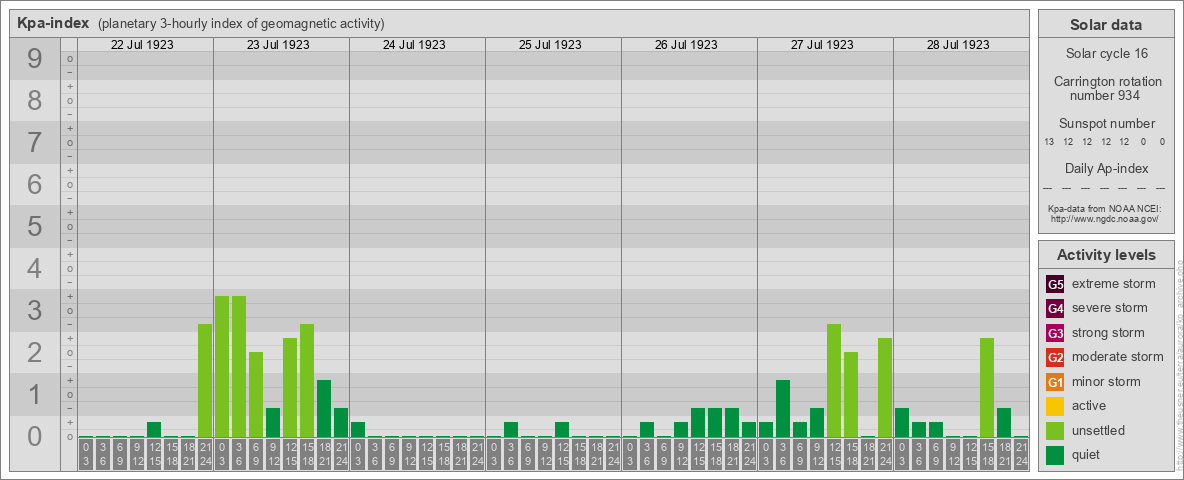Click the 27 Jul 3-6 quiet bar
The height and width of the screenshot is (480, 1184).
click(x=782, y=409)
